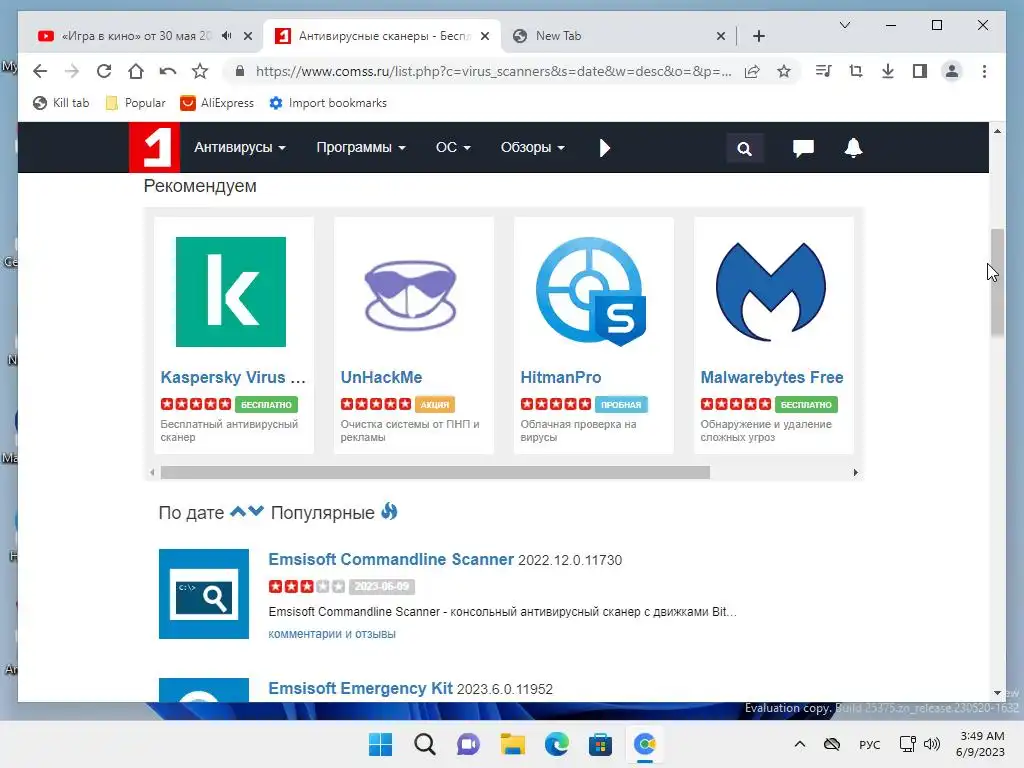Click Import bookmarks
This screenshot has height=768, width=1024.
point(328,103)
